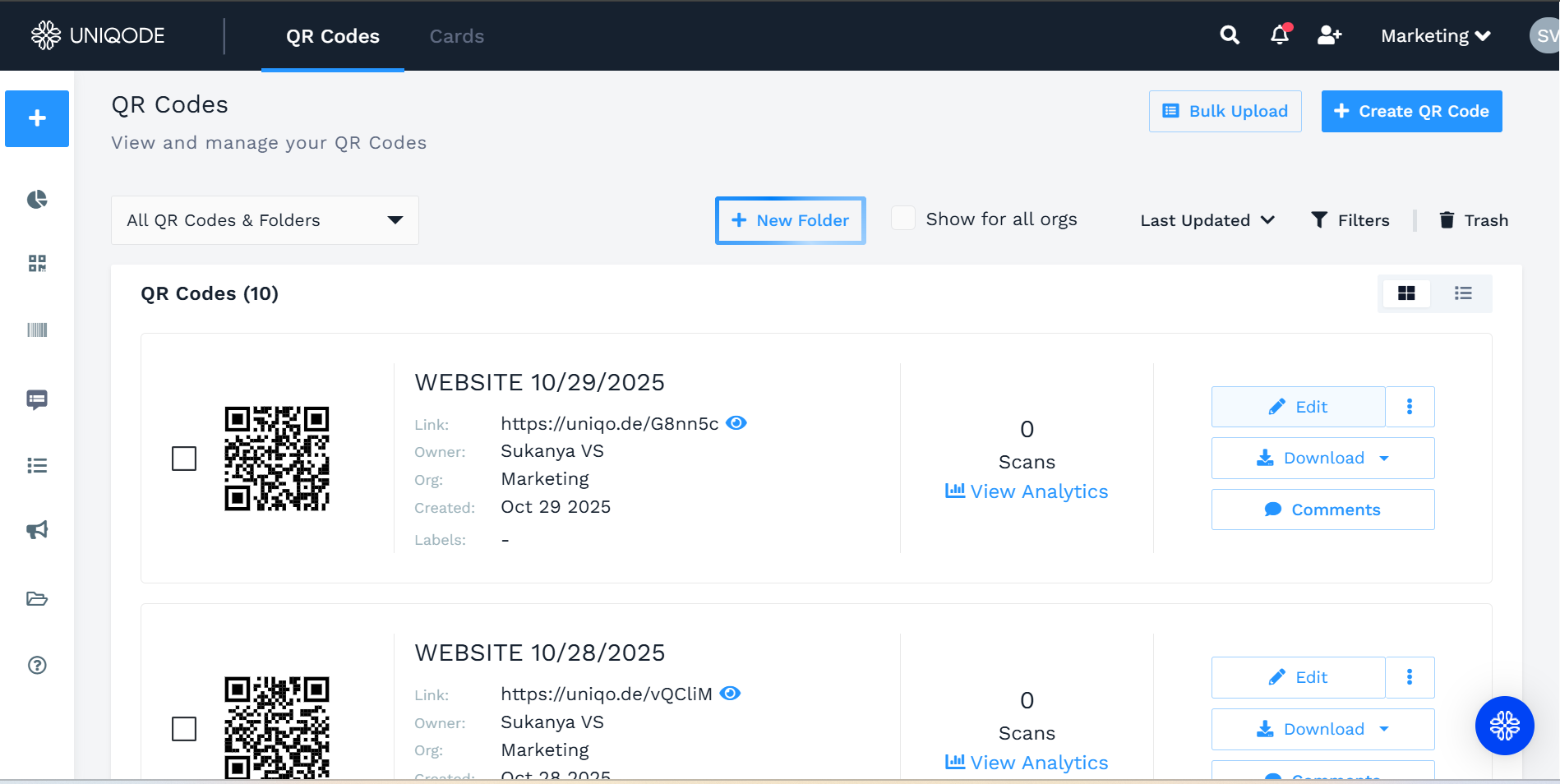Open the help question mark icon
Image resolution: width=1560 pixels, height=784 pixels.
coord(37,666)
